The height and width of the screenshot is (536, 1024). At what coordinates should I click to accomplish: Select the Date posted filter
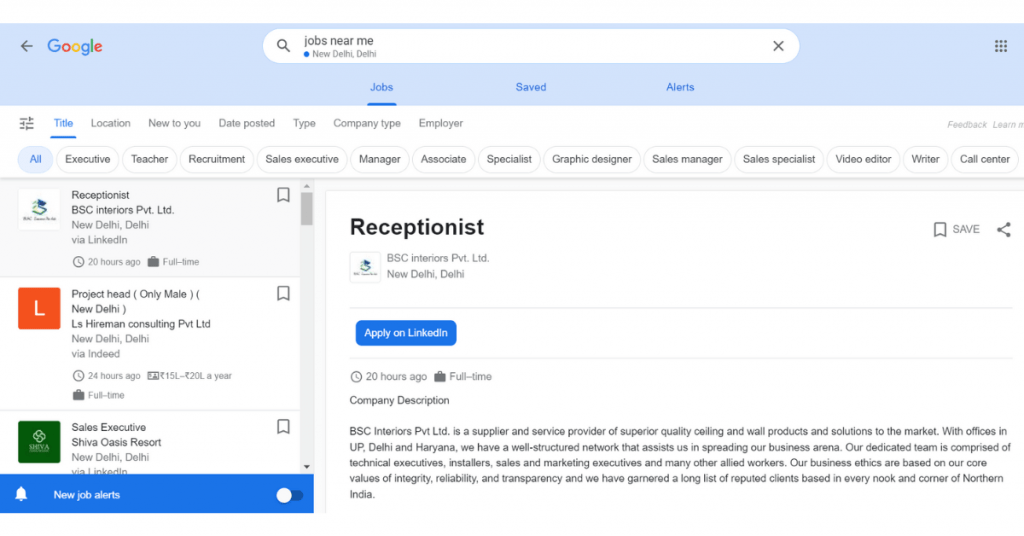pos(247,123)
